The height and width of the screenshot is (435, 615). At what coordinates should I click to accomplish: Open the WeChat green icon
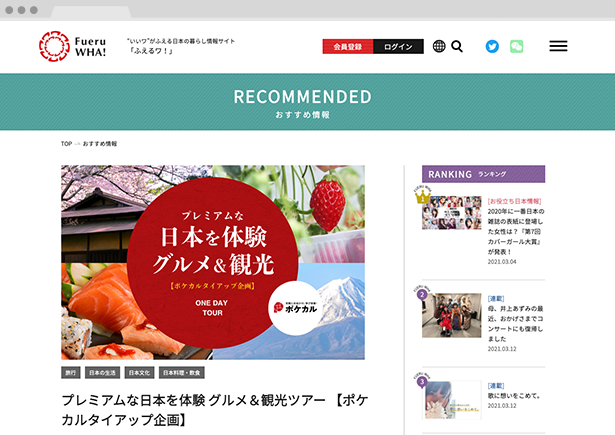tap(517, 46)
